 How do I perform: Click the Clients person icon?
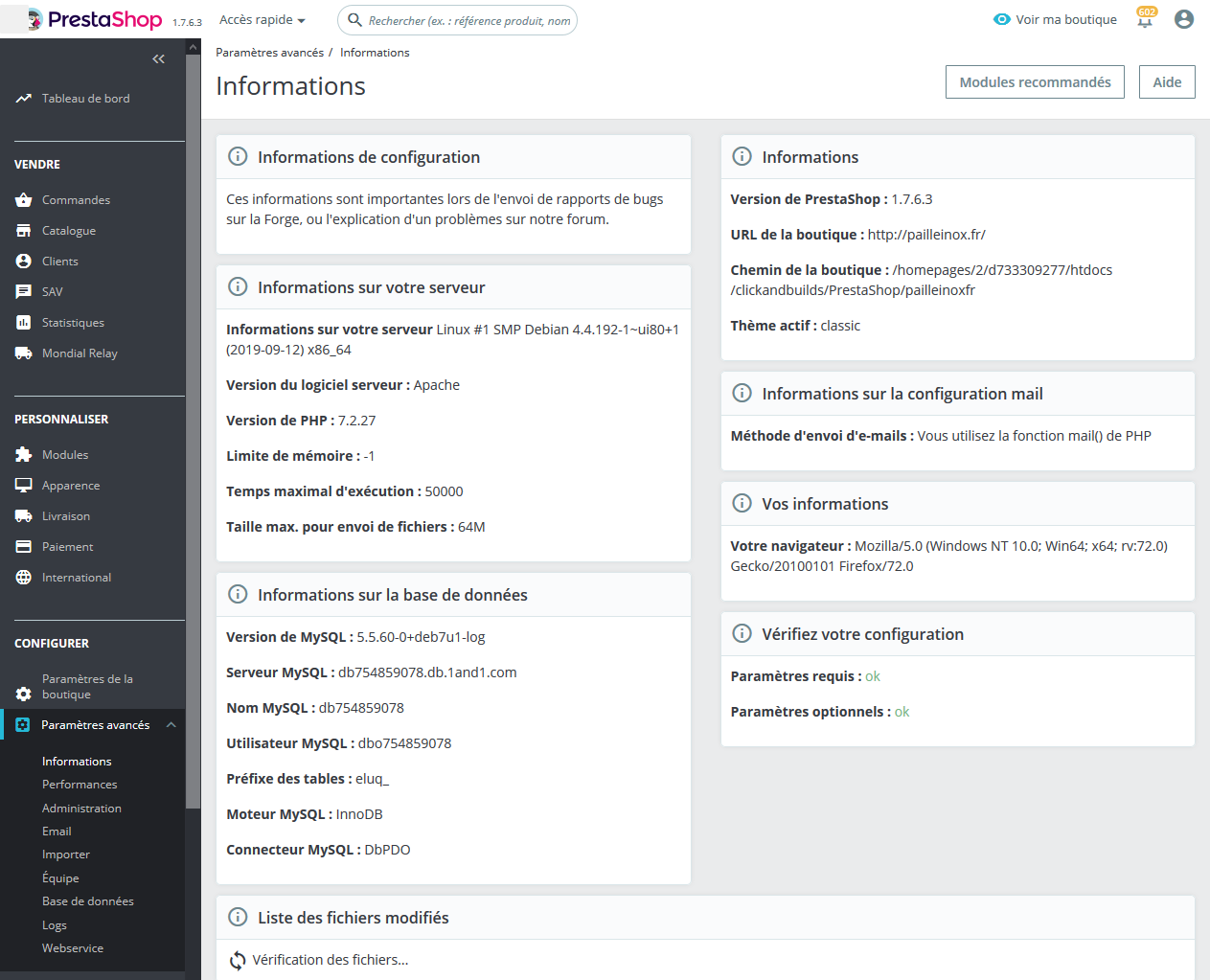24,262
